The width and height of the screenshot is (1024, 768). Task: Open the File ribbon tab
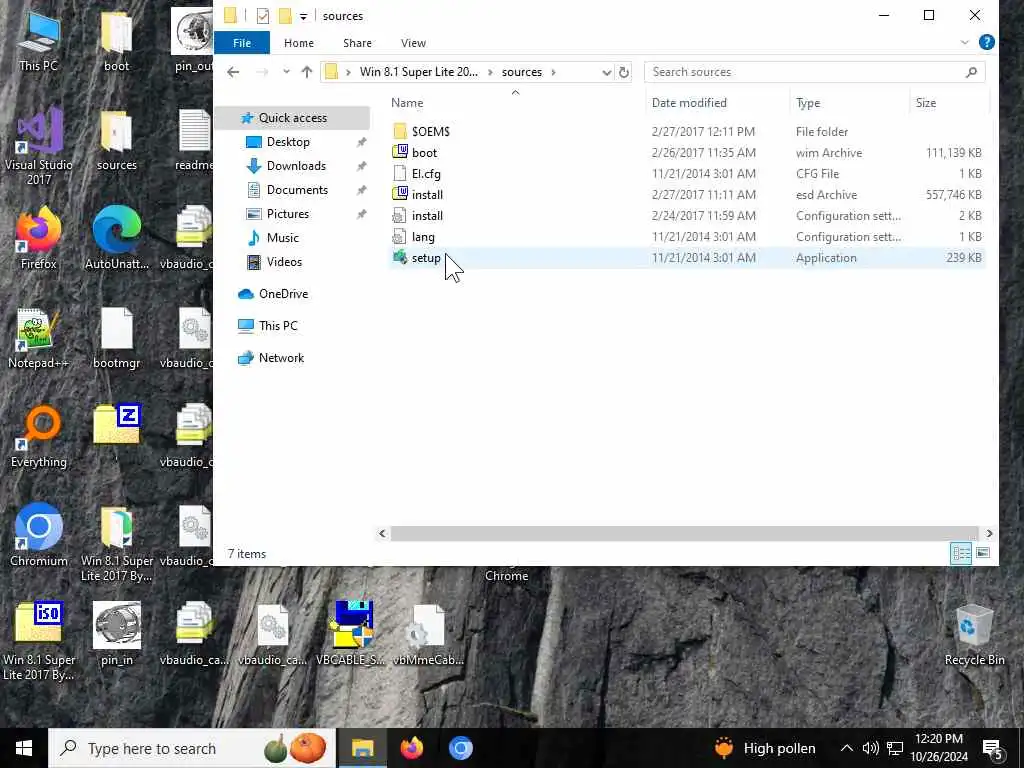[242, 42]
